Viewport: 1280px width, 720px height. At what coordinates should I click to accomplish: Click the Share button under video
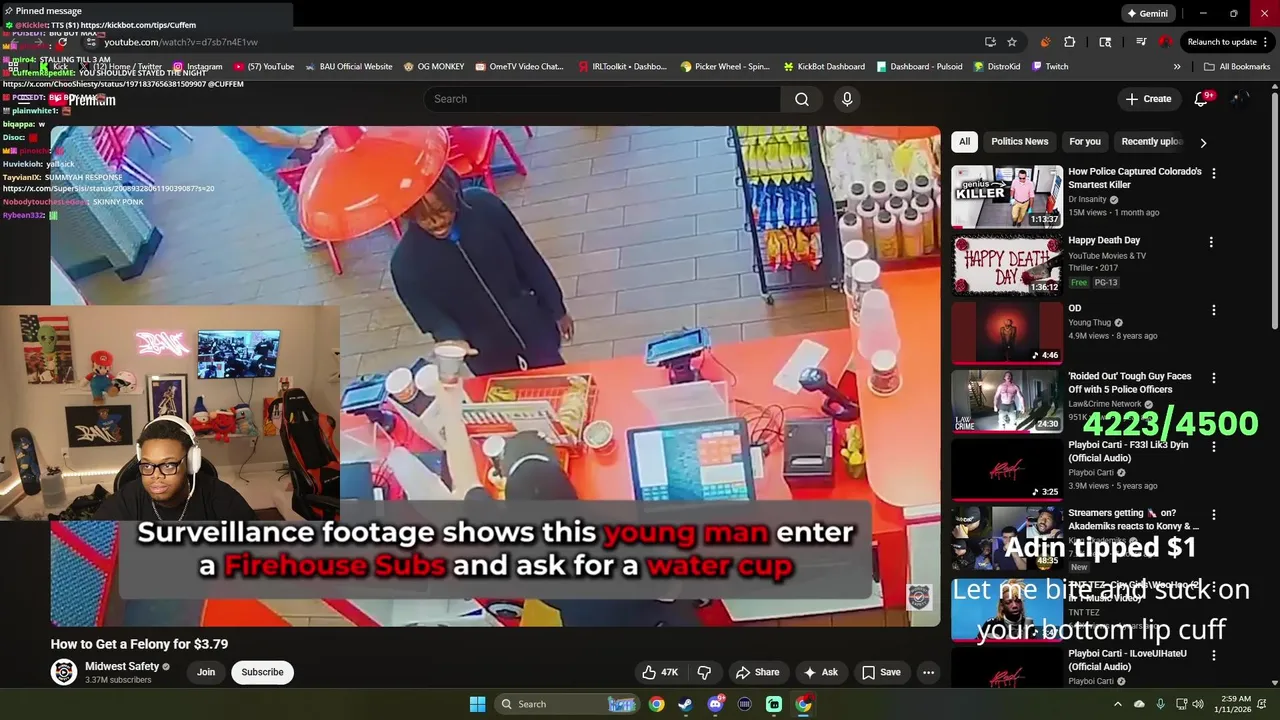coord(757,672)
